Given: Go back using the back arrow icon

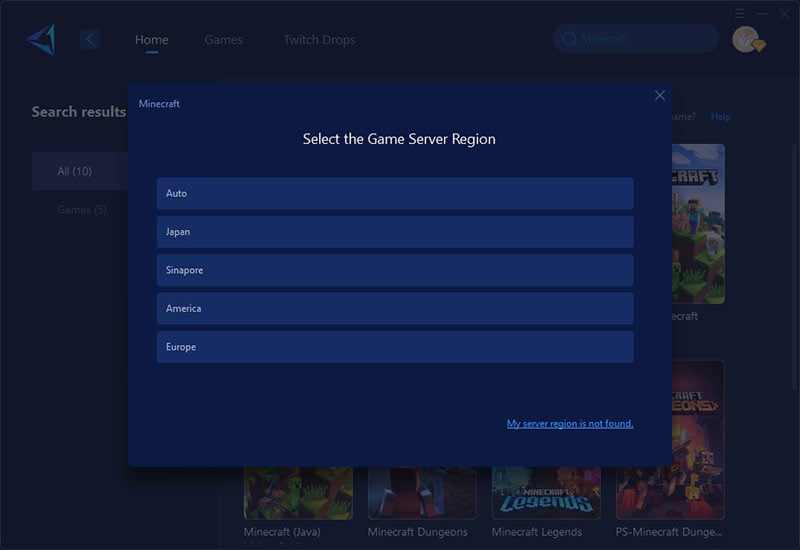Looking at the screenshot, I should coord(90,40).
